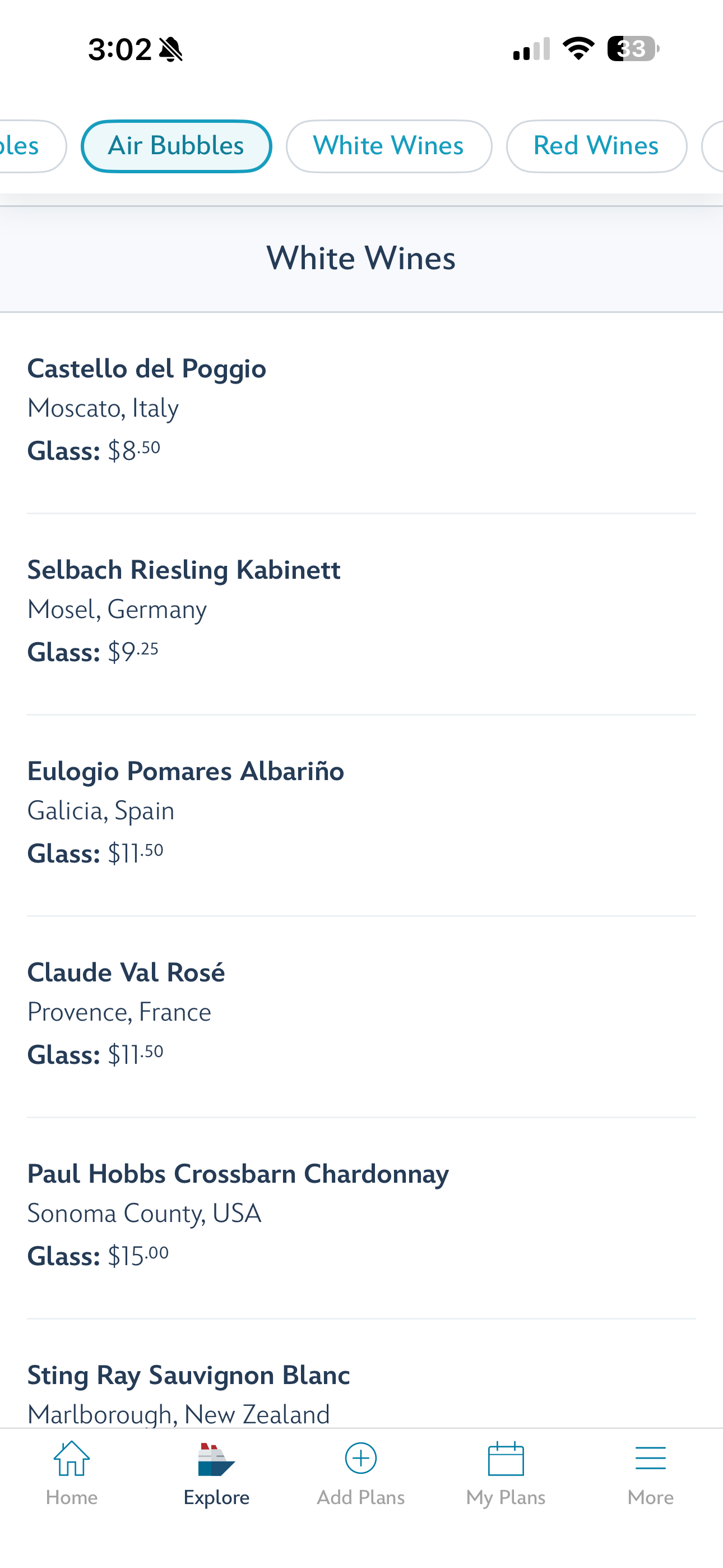723x1568 pixels.
Task: Open My Plans calendar icon
Action: pos(505,1459)
